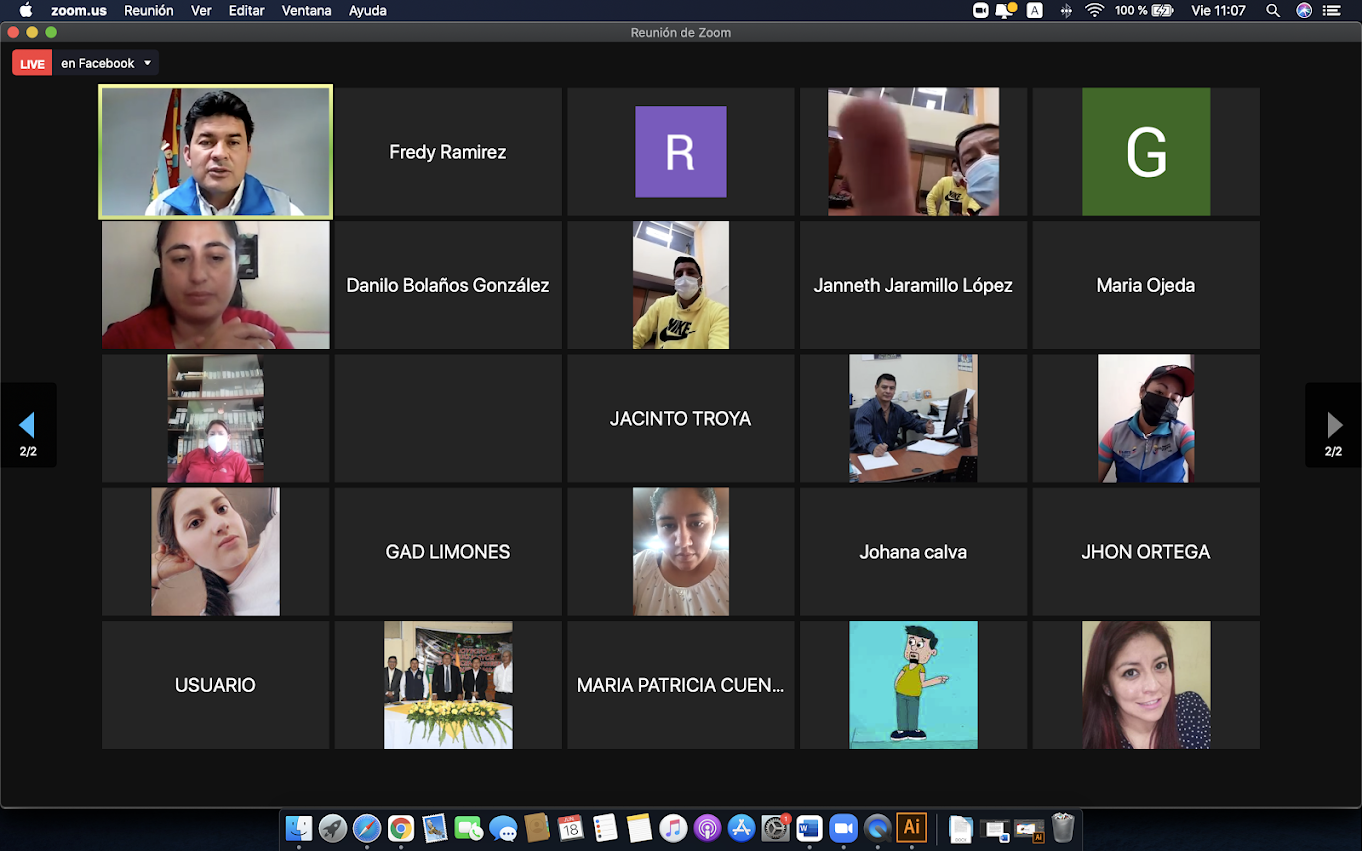
Task: Select Fredy Ramirez participant tile
Action: pyautogui.click(x=448, y=152)
